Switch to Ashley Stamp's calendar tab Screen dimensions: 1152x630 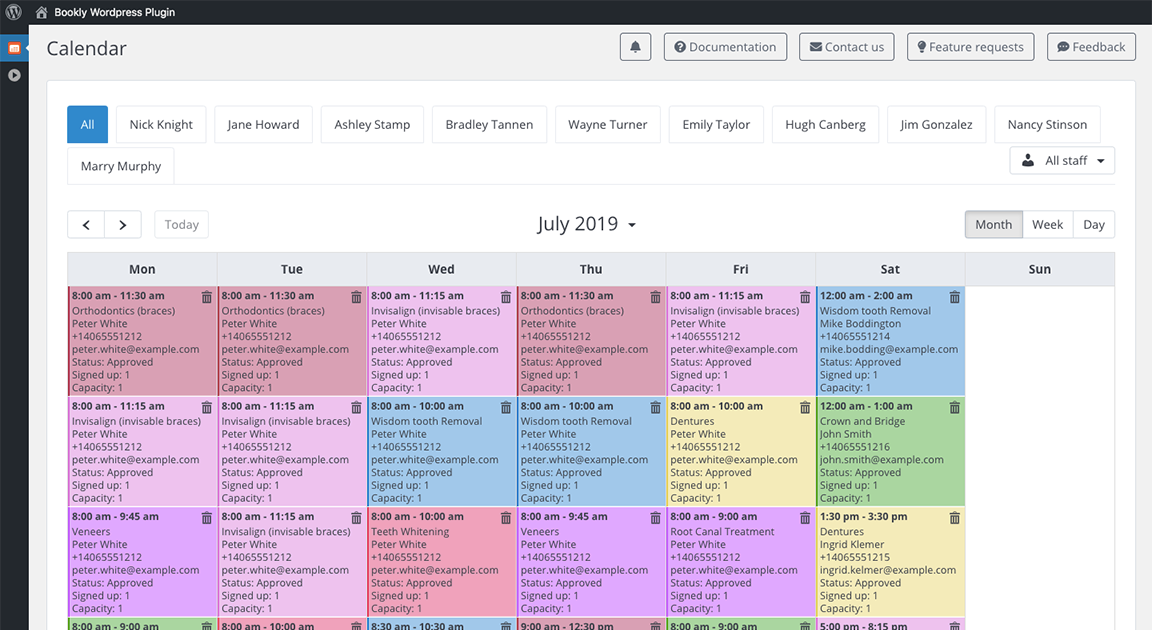pos(372,124)
